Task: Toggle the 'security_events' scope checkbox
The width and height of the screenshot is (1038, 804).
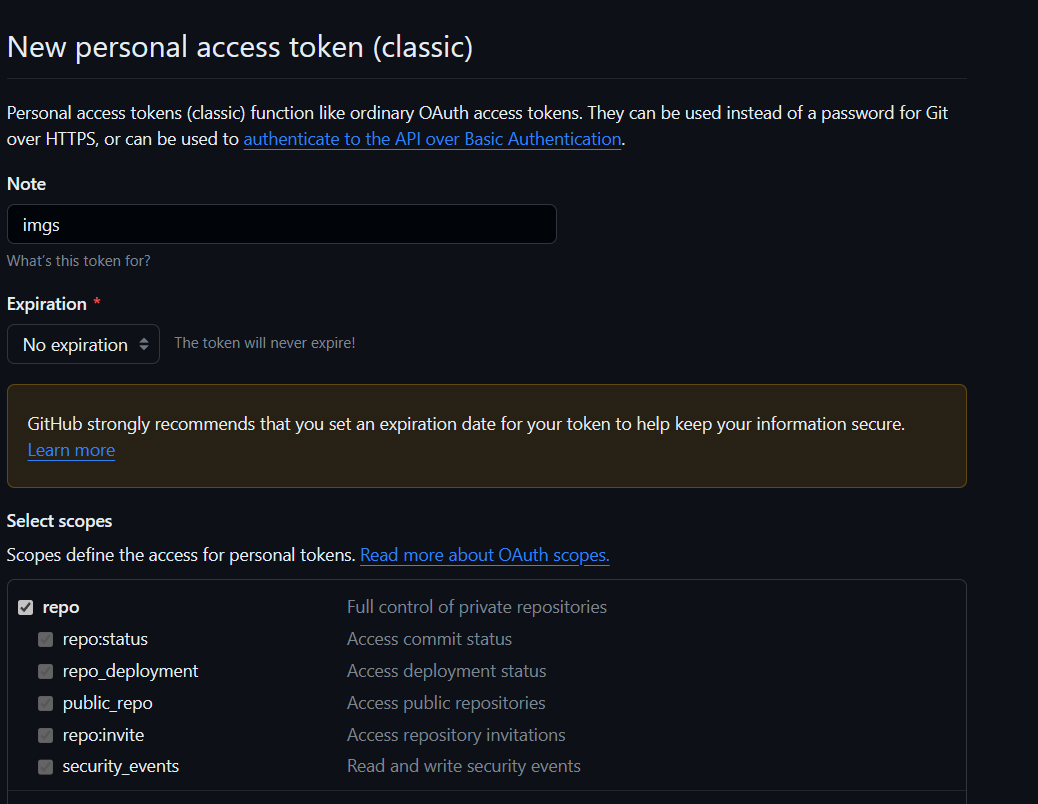Action: click(x=46, y=767)
